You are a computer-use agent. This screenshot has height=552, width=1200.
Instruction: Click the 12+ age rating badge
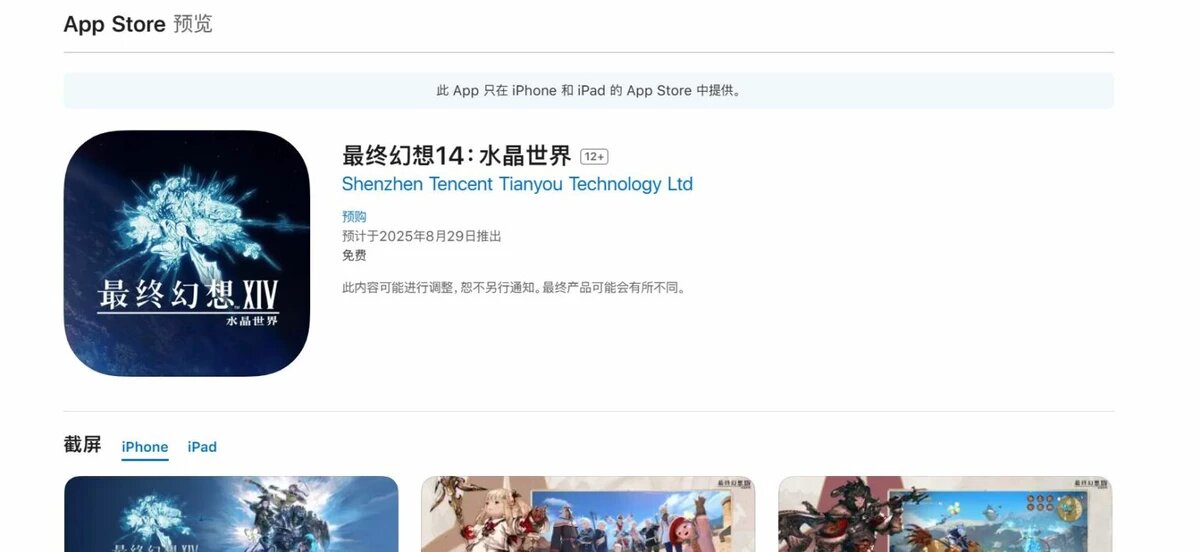coord(594,157)
